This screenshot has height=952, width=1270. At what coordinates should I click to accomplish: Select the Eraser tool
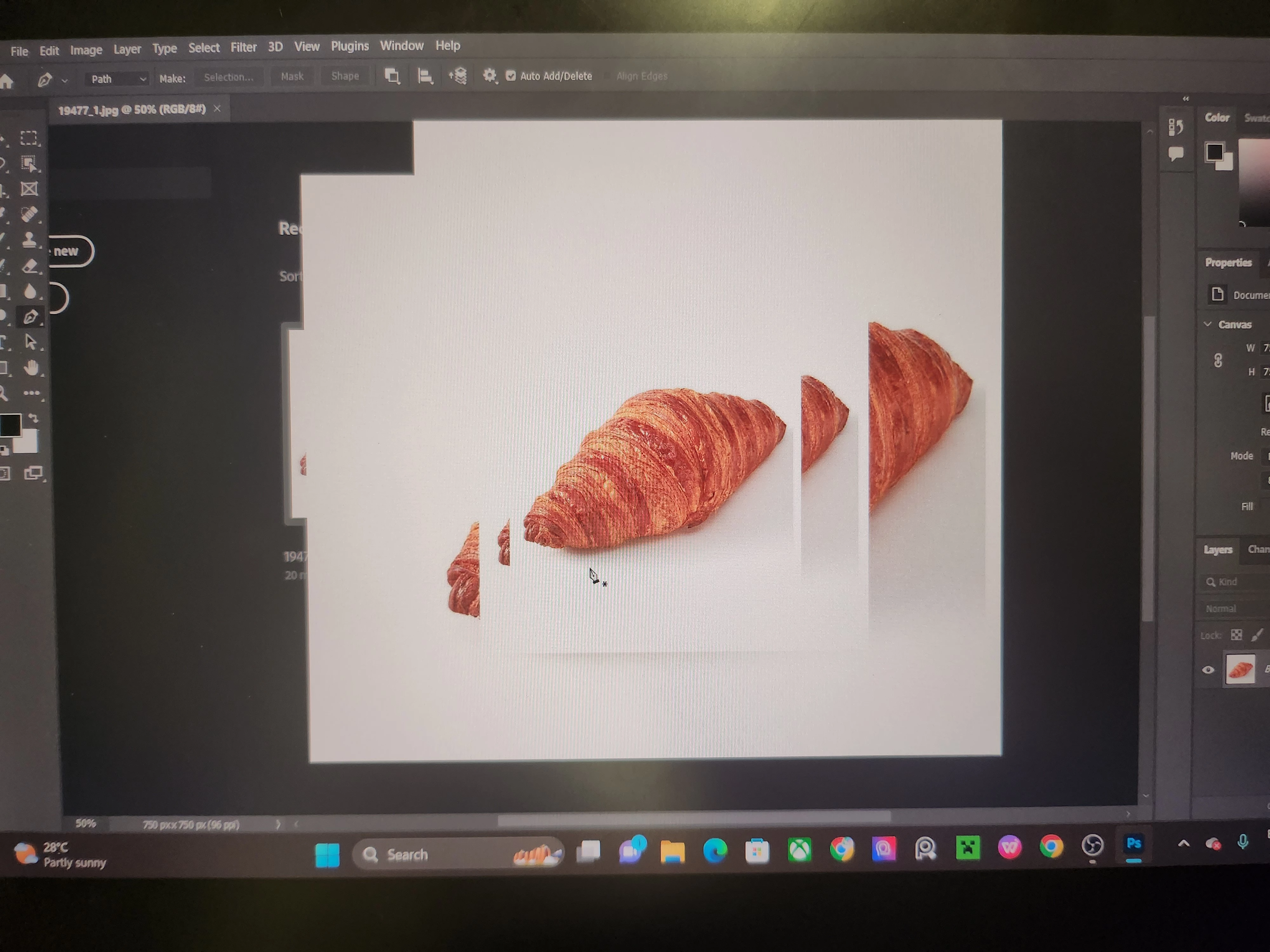coord(30,266)
